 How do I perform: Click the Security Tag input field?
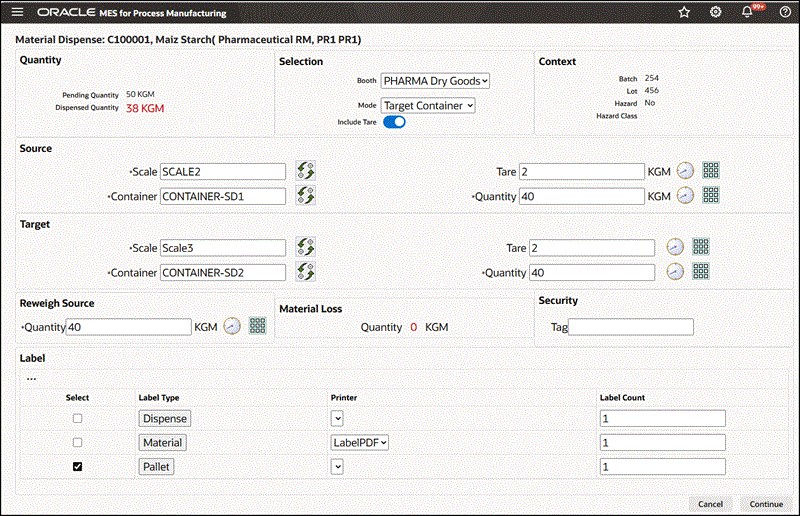pyautogui.click(x=631, y=327)
